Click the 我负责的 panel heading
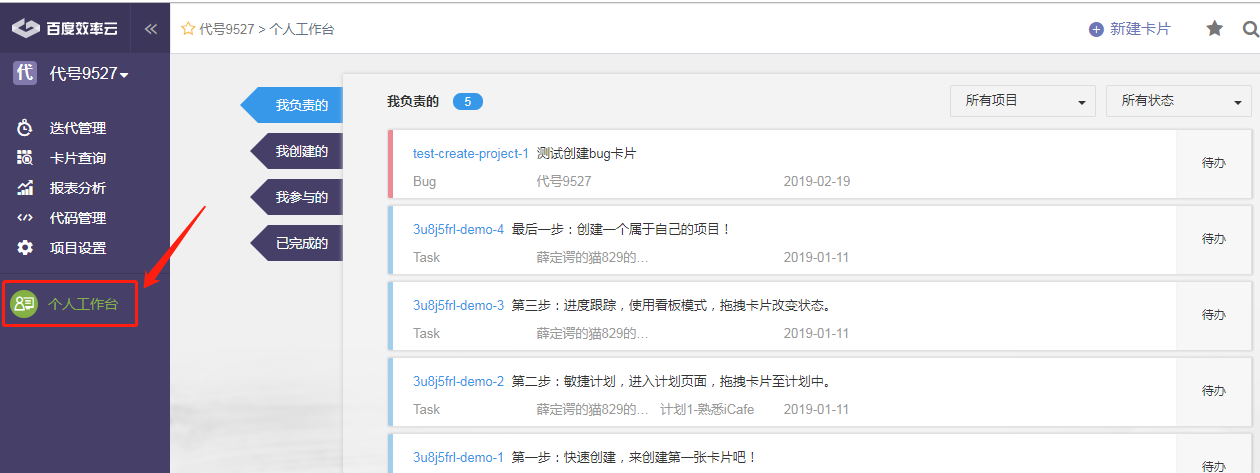Screen dimensions: 1260x473 pos(413,101)
